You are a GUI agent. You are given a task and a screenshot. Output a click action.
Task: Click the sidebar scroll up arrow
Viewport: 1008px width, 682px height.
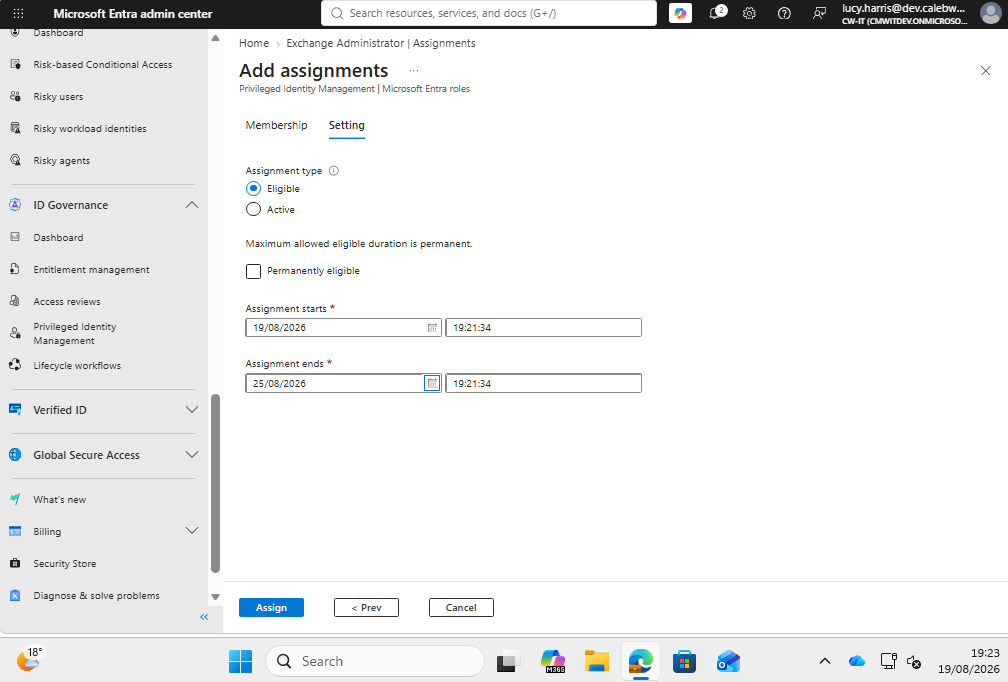(215, 39)
